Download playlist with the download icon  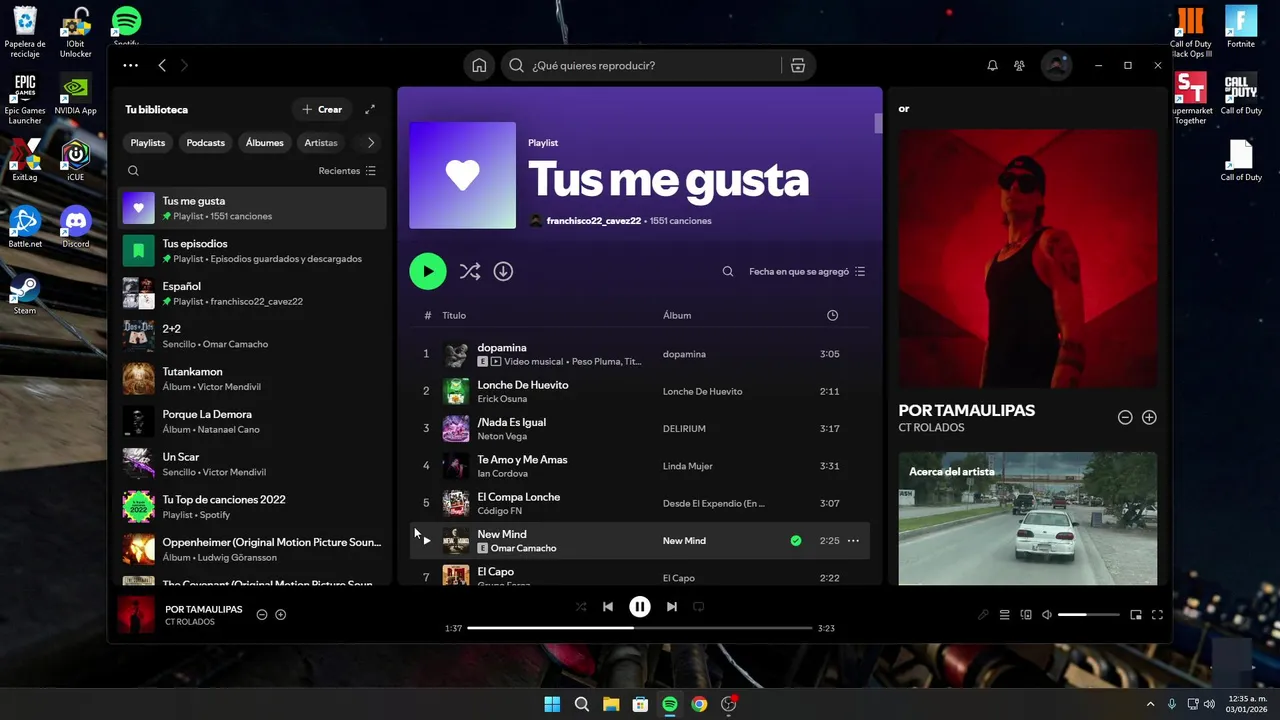[x=503, y=271]
